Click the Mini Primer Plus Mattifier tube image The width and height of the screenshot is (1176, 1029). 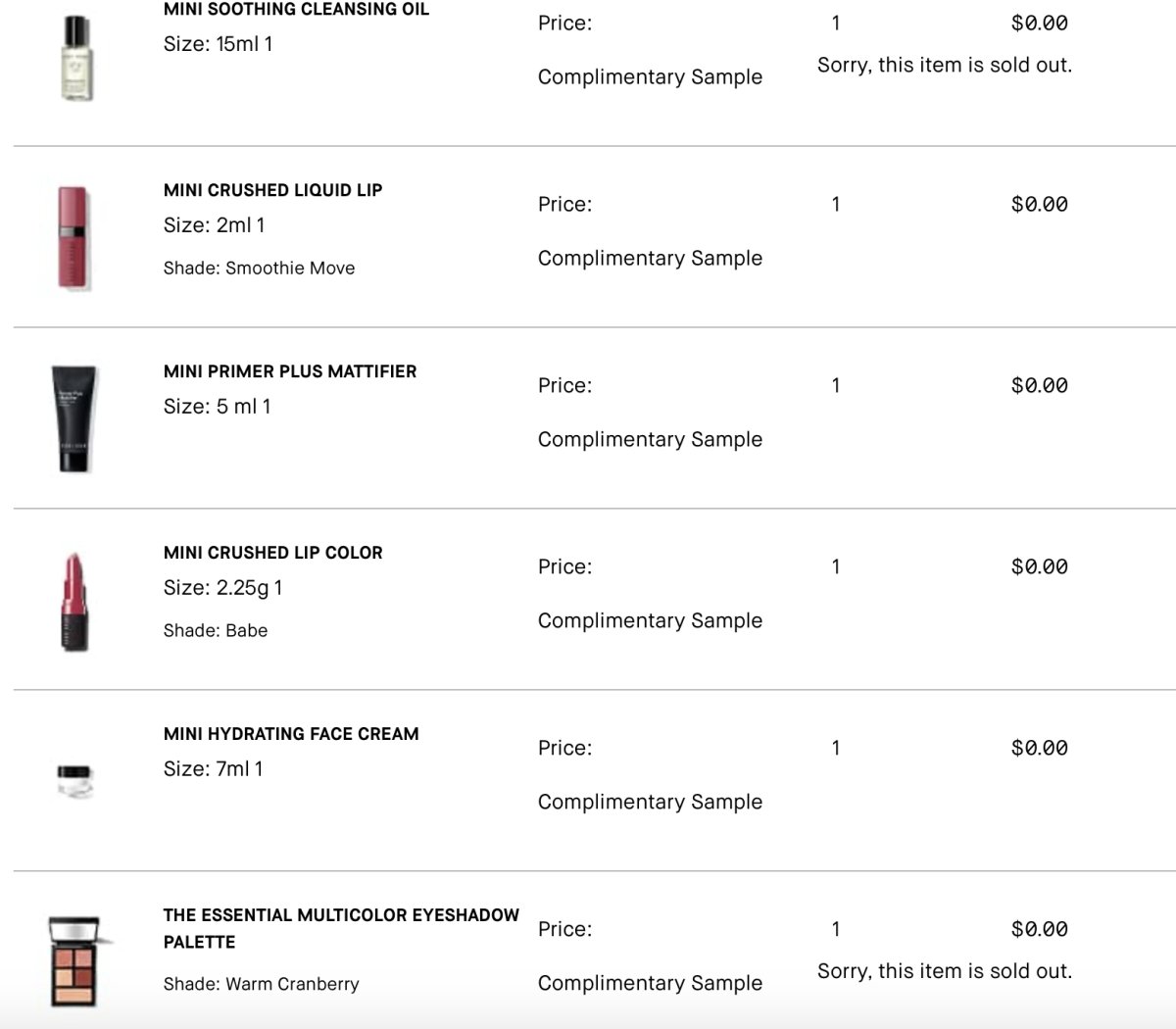74,419
